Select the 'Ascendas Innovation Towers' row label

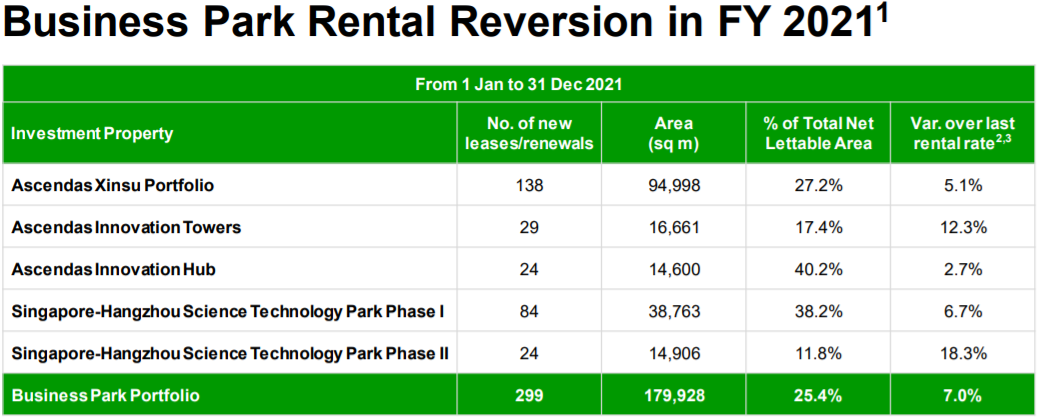[126, 228]
